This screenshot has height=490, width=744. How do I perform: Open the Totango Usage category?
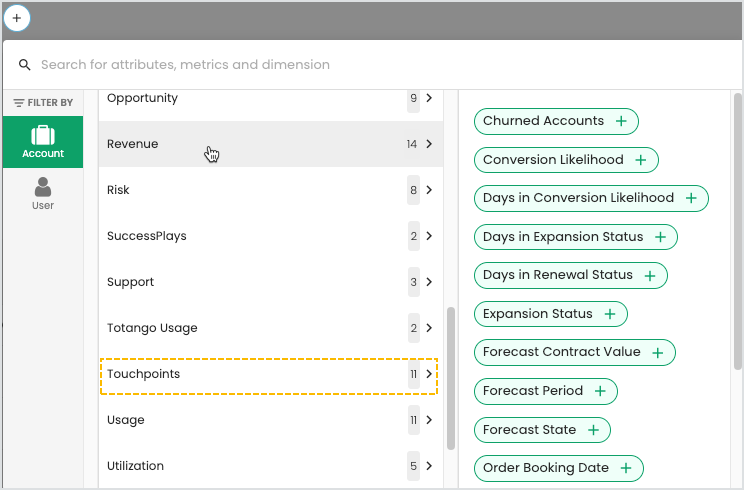point(270,328)
